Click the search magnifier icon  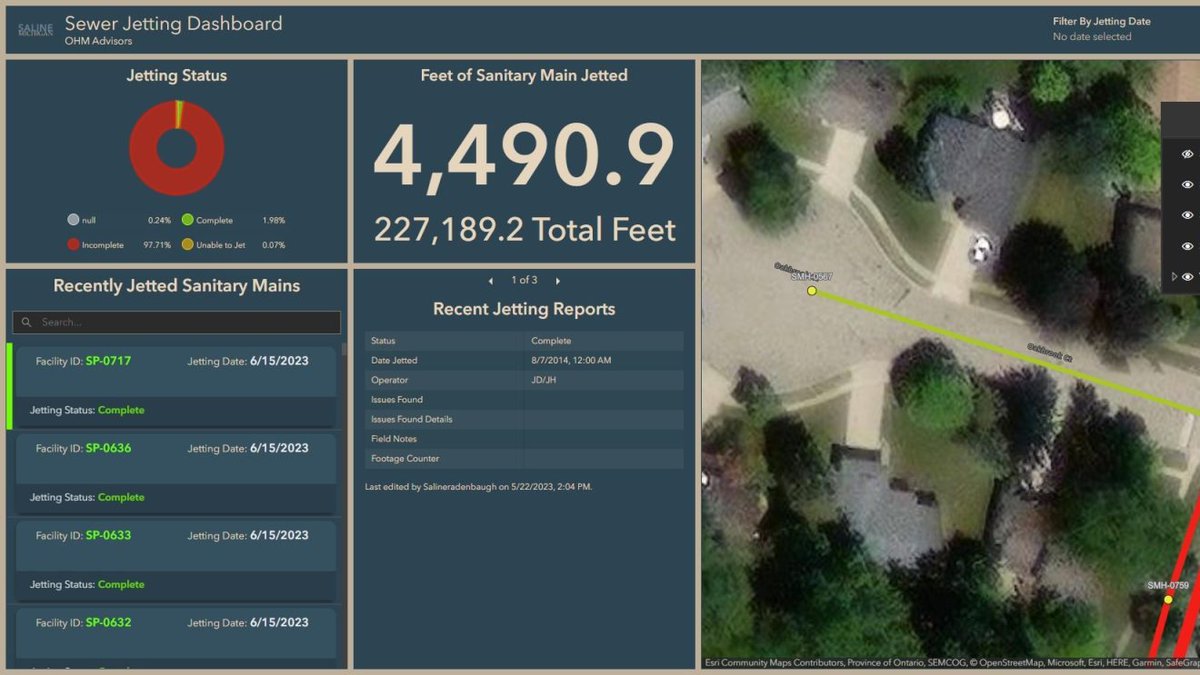tap(26, 322)
